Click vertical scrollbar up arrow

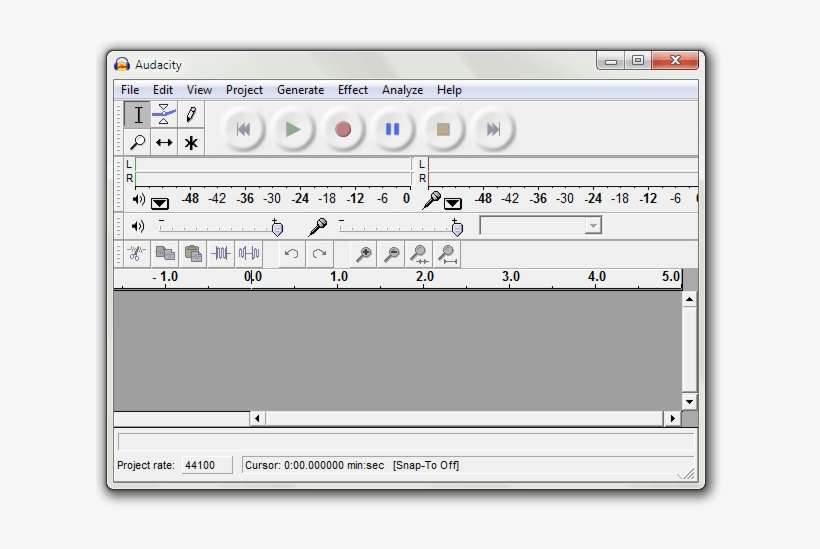tap(689, 300)
